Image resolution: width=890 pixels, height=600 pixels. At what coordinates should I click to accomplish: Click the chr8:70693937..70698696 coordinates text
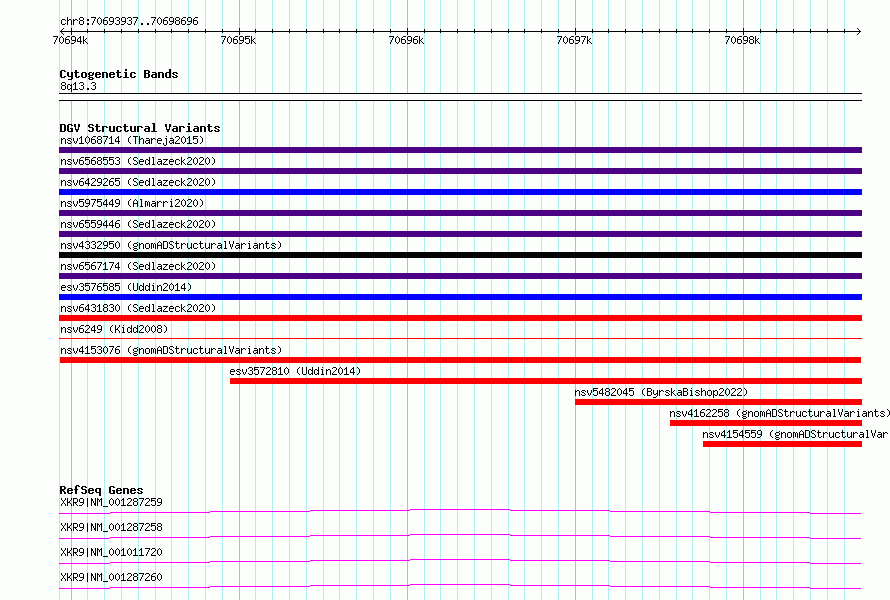point(129,22)
